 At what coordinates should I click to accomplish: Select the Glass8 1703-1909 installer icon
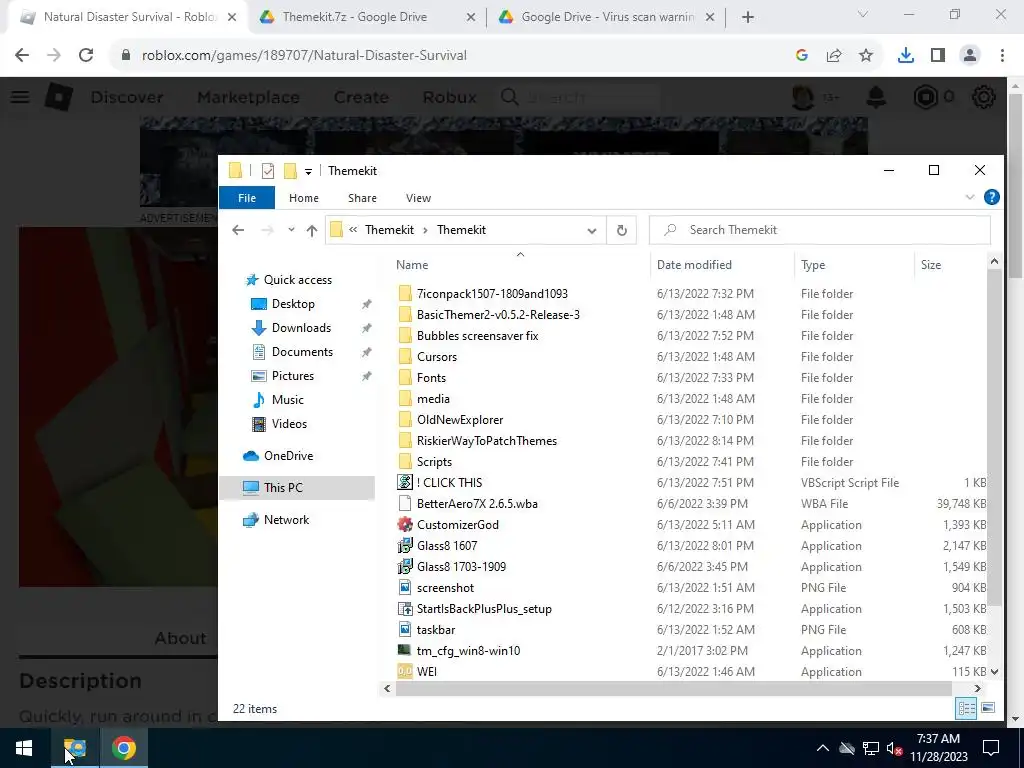pos(405,566)
